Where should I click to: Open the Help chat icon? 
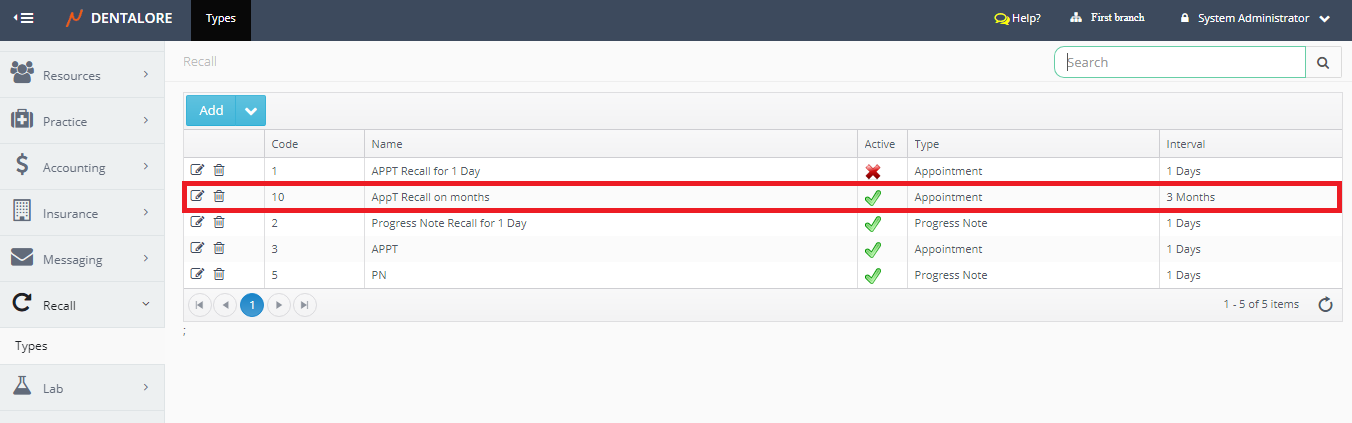pos(1001,18)
